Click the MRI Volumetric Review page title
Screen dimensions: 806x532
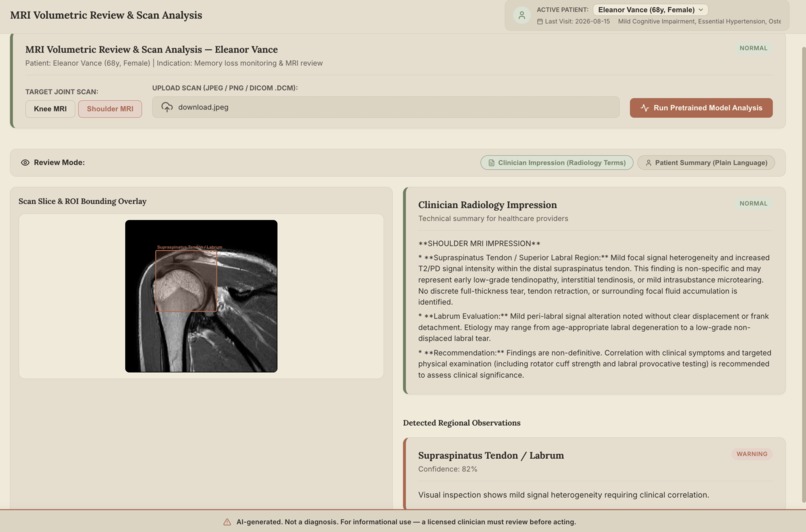click(x=106, y=15)
